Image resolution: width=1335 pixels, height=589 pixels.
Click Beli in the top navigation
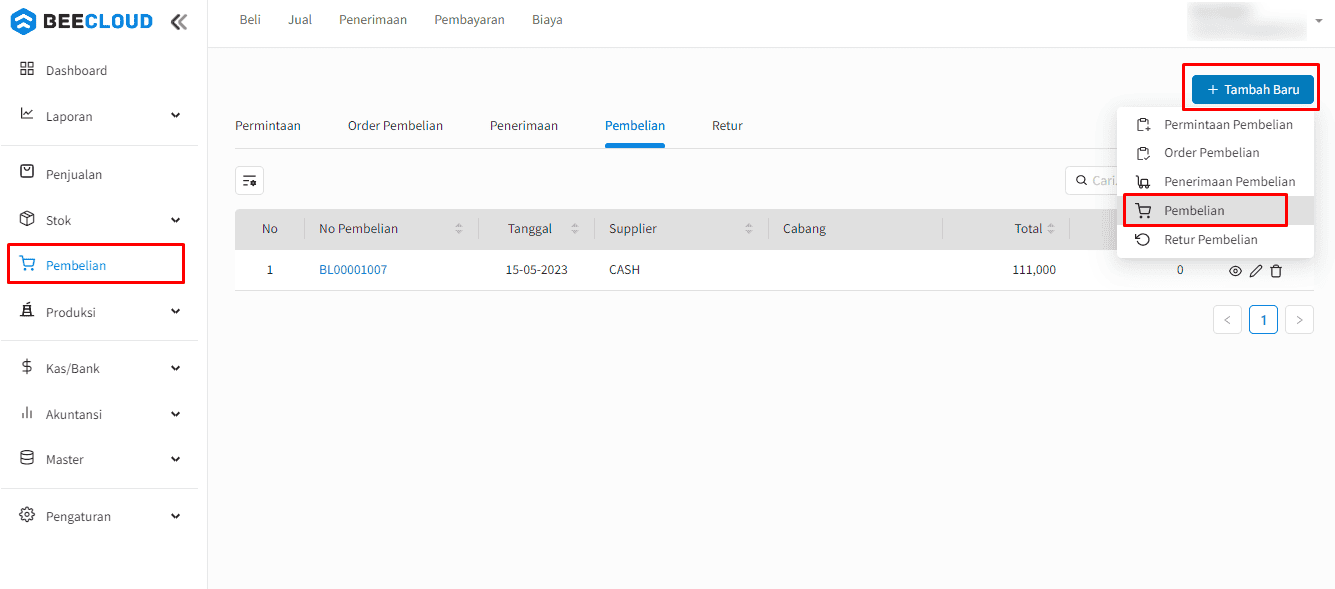click(250, 20)
